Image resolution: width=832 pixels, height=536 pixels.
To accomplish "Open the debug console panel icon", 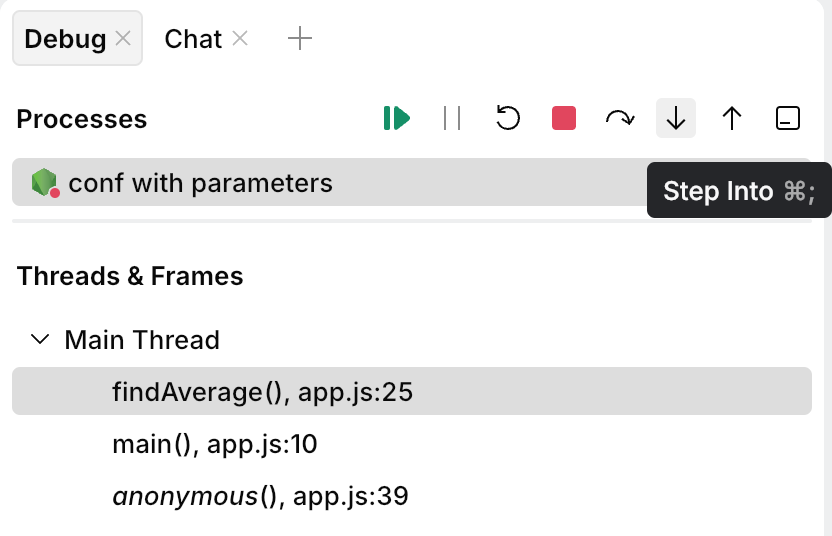I will coord(788,119).
